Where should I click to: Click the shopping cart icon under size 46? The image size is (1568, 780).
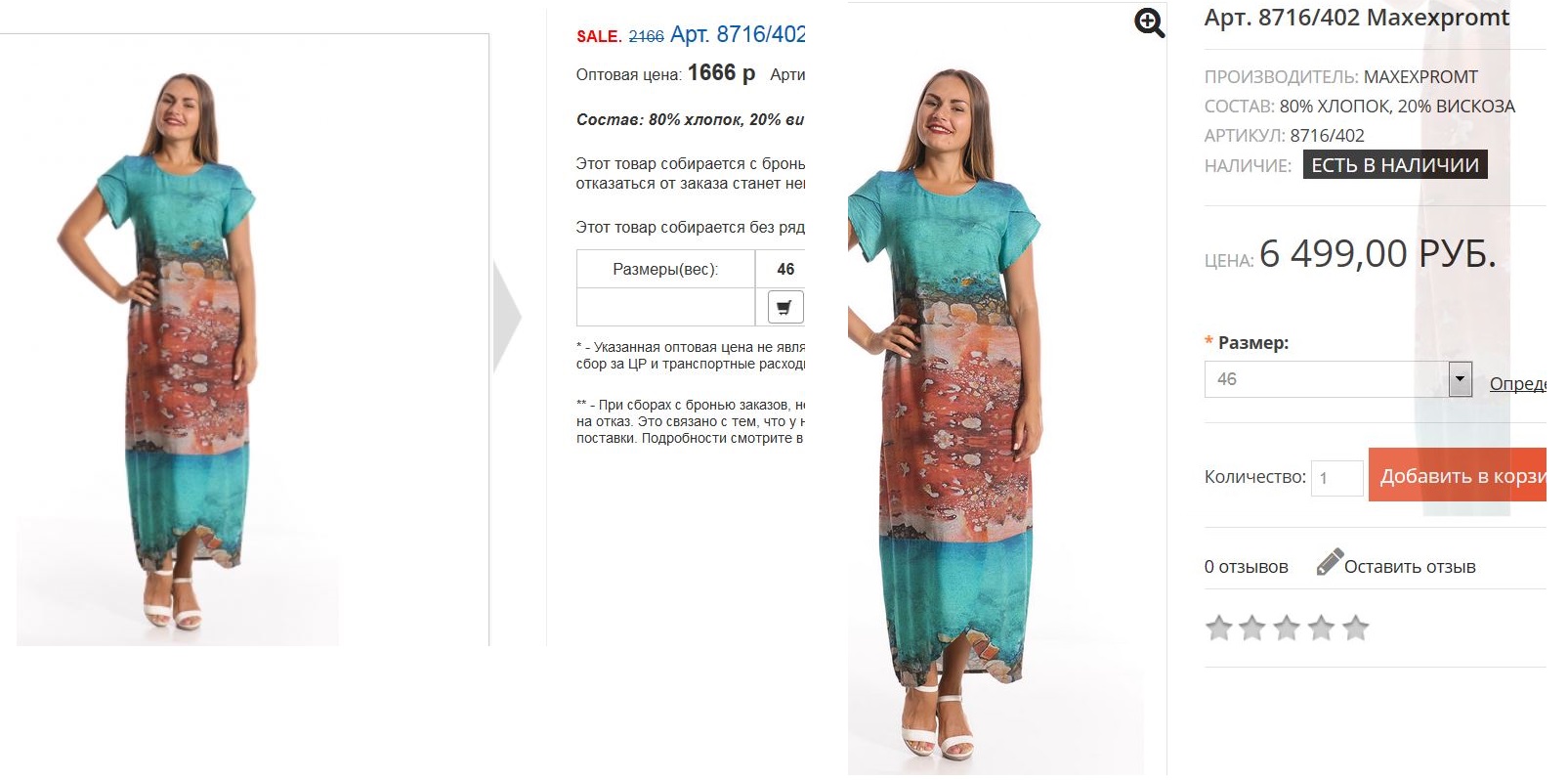coord(785,307)
